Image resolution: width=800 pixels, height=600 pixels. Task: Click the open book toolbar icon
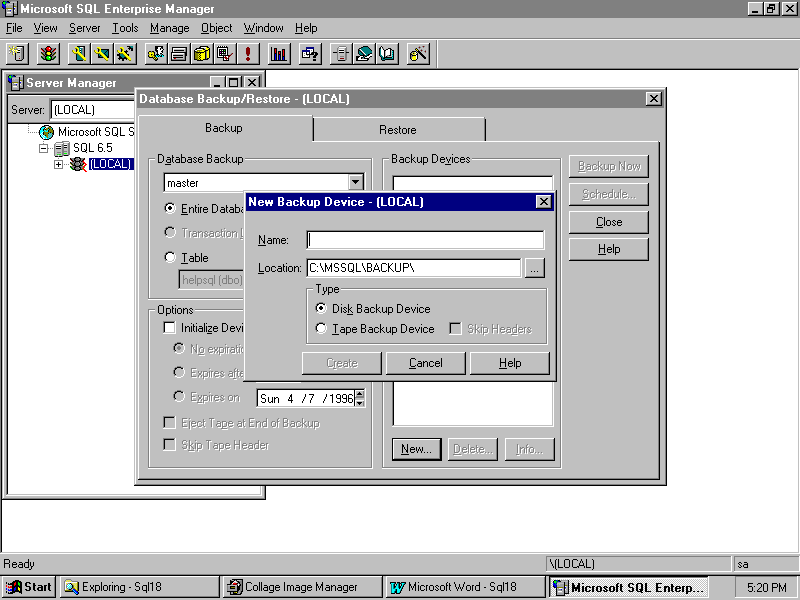click(387, 54)
